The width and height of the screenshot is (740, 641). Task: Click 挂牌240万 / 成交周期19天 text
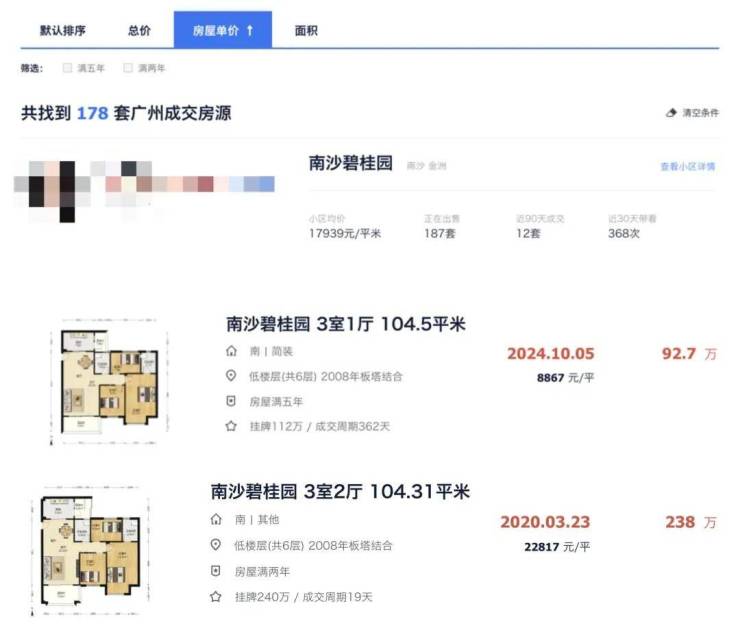303,597
